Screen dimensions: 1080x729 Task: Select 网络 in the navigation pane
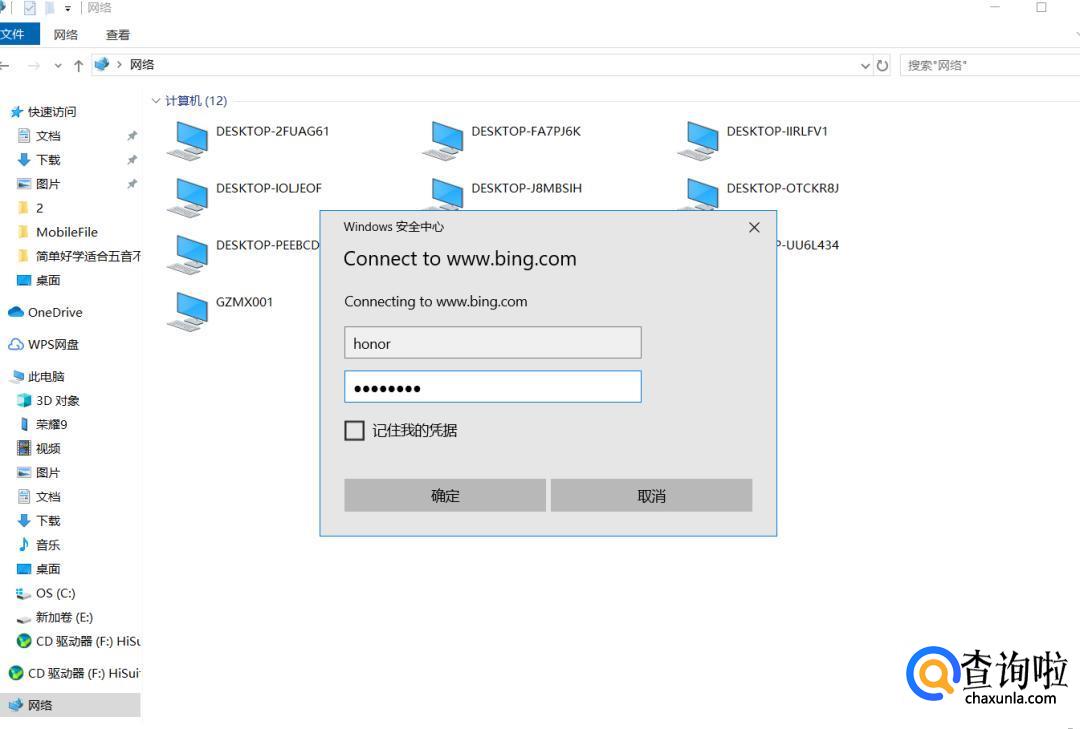pyautogui.click(x=70, y=705)
